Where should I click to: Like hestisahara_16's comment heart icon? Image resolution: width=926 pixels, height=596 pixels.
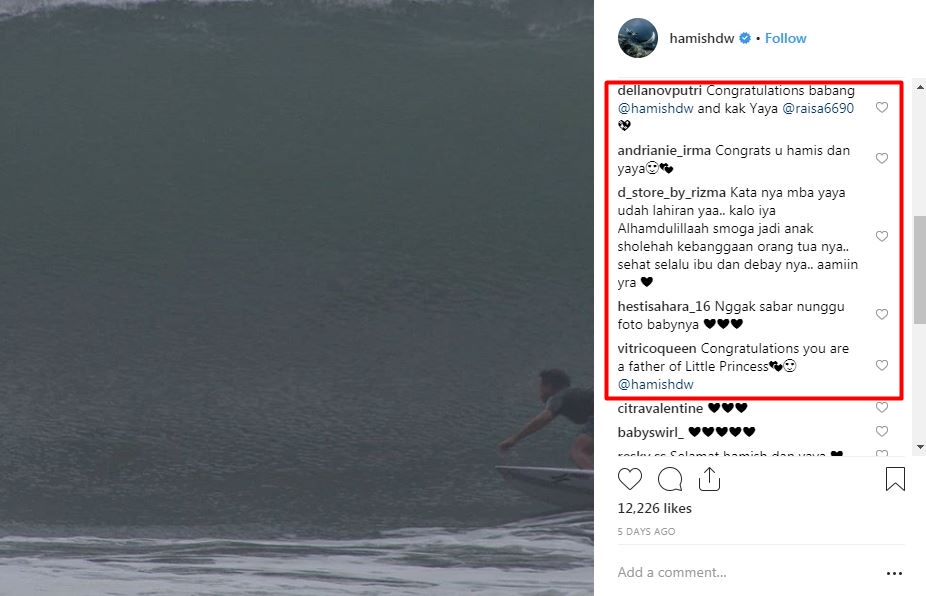coord(882,313)
